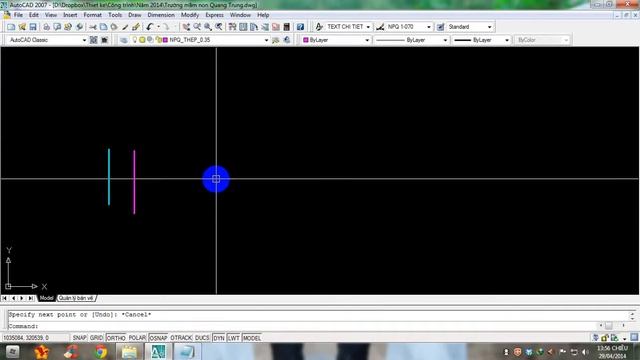
Task: Save the drawing with the floppy icon
Action: 33,27
